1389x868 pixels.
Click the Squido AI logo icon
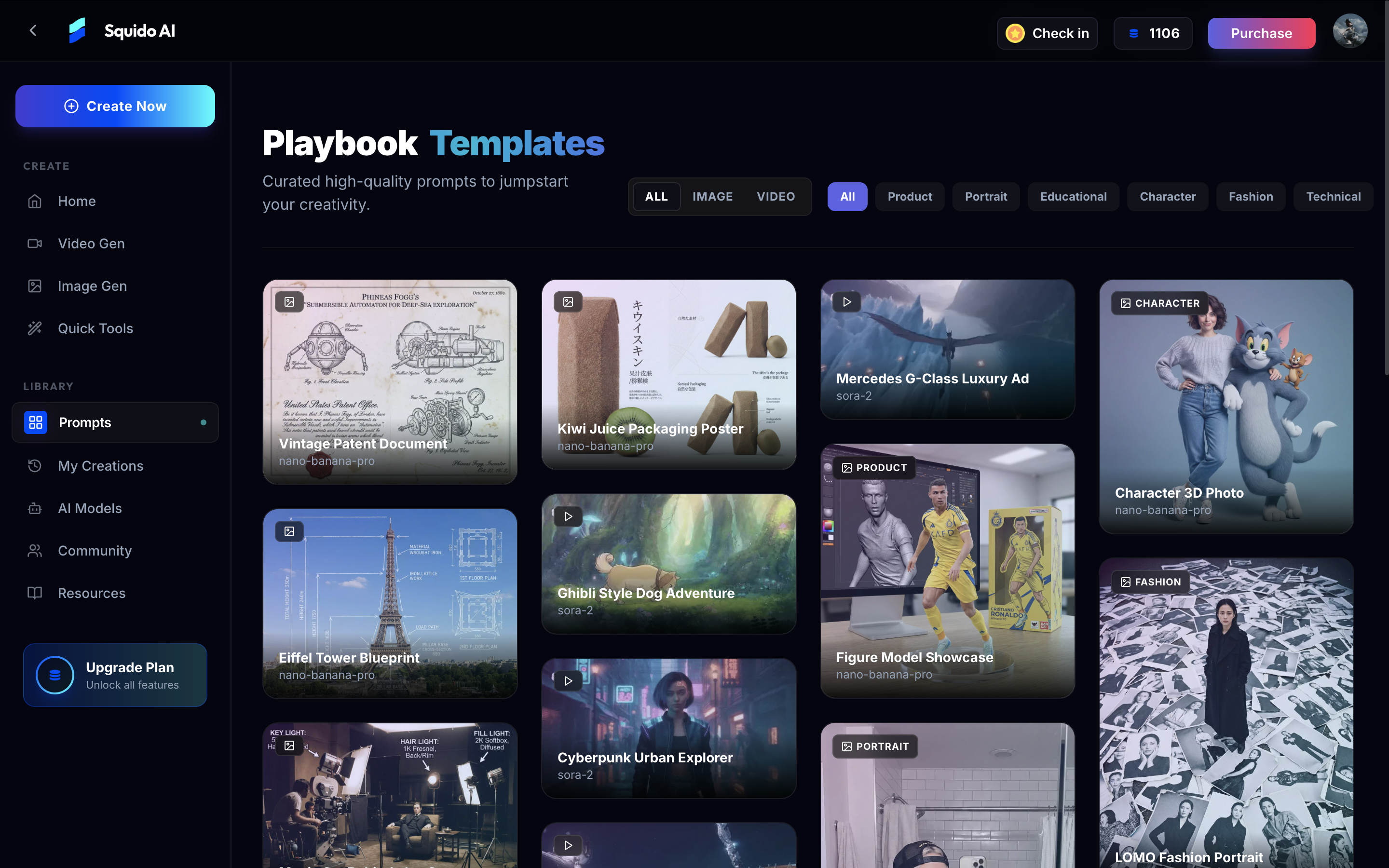click(x=77, y=30)
